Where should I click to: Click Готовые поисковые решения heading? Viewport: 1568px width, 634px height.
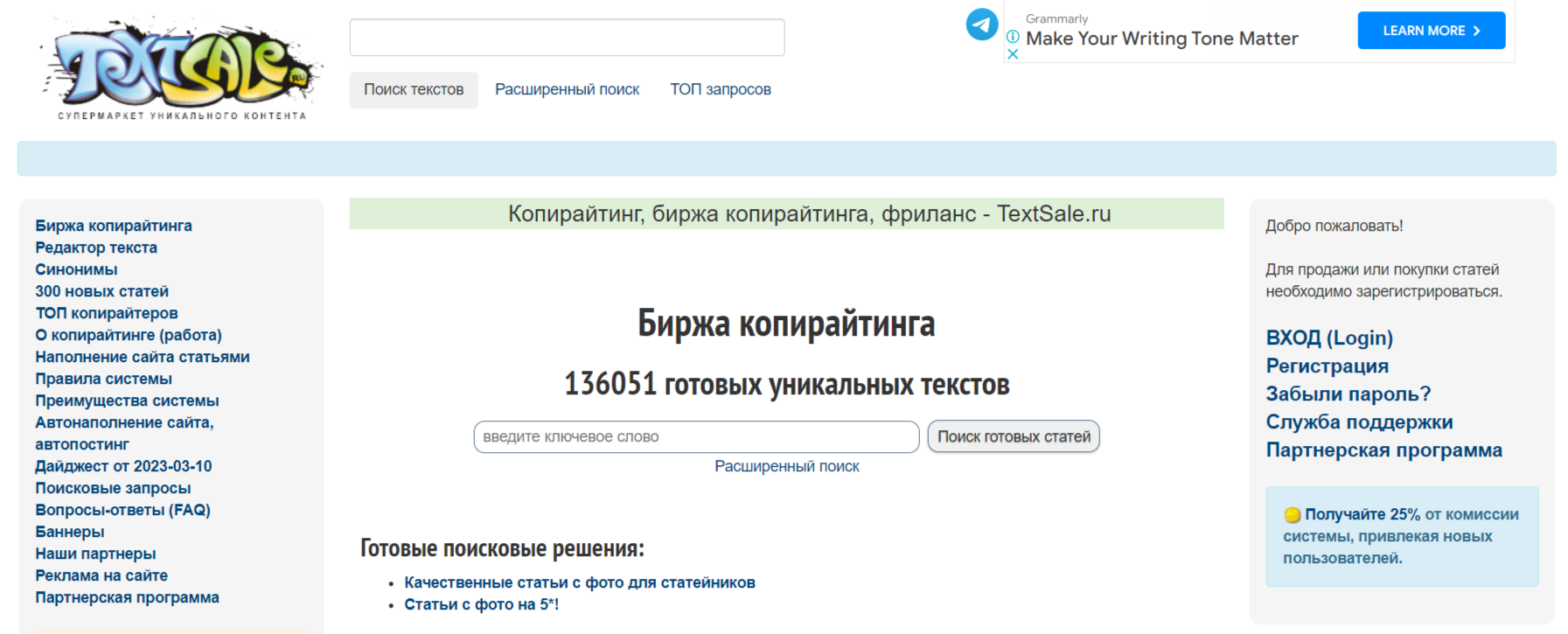(x=502, y=547)
